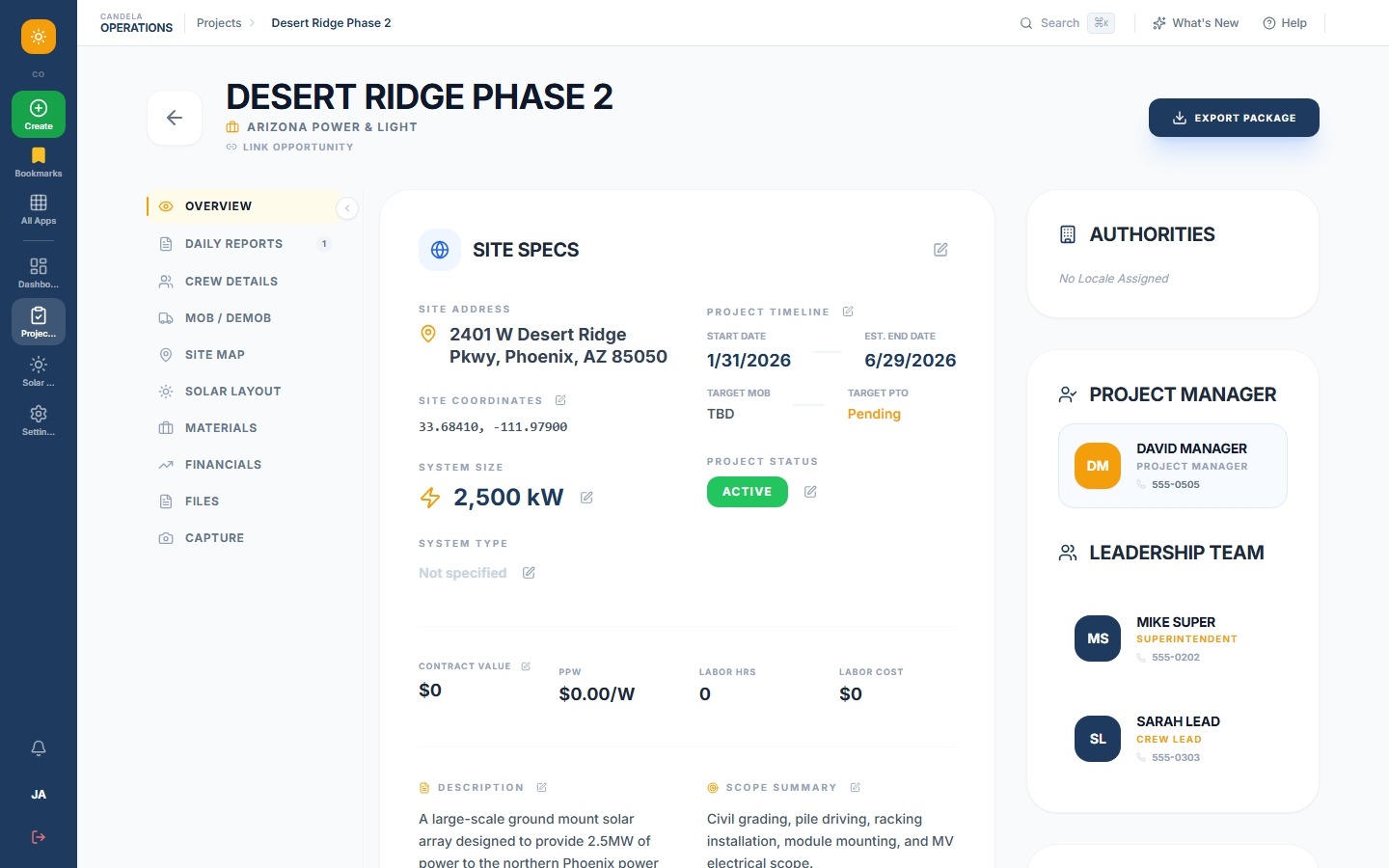Click est. end date 6/29/2026

coord(911,361)
